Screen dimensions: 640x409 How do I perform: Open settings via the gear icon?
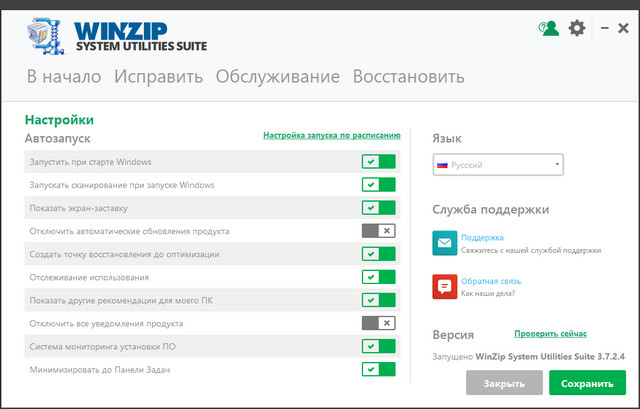pyautogui.click(x=577, y=29)
